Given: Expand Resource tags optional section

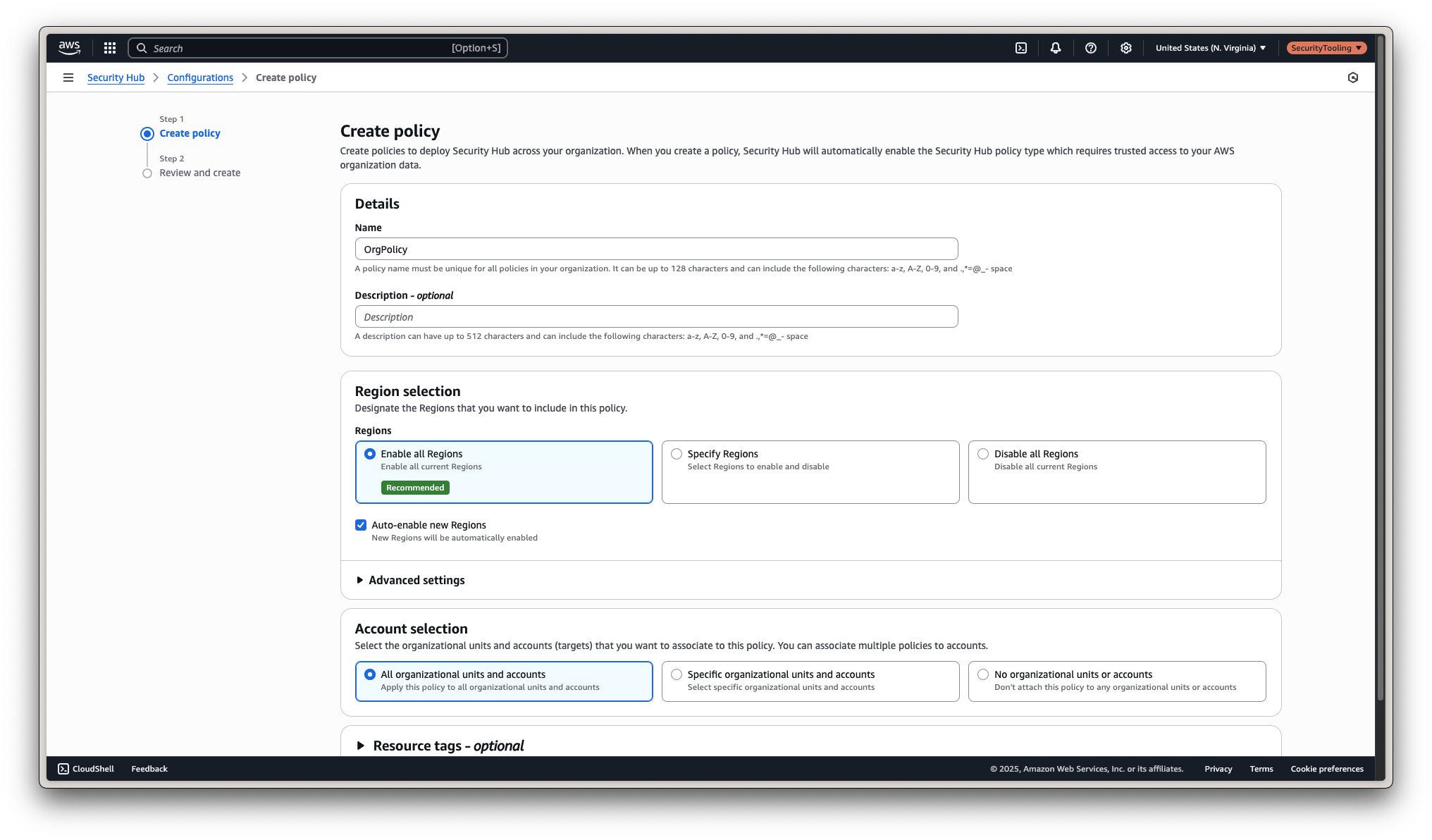Looking at the screenshot, I should (x=440, y=746).
